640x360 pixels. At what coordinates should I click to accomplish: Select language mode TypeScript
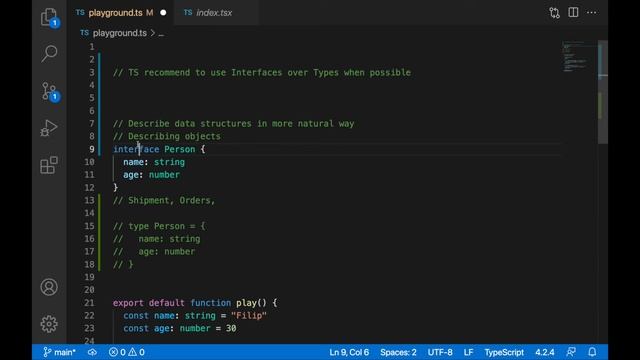tap(504, 352)
